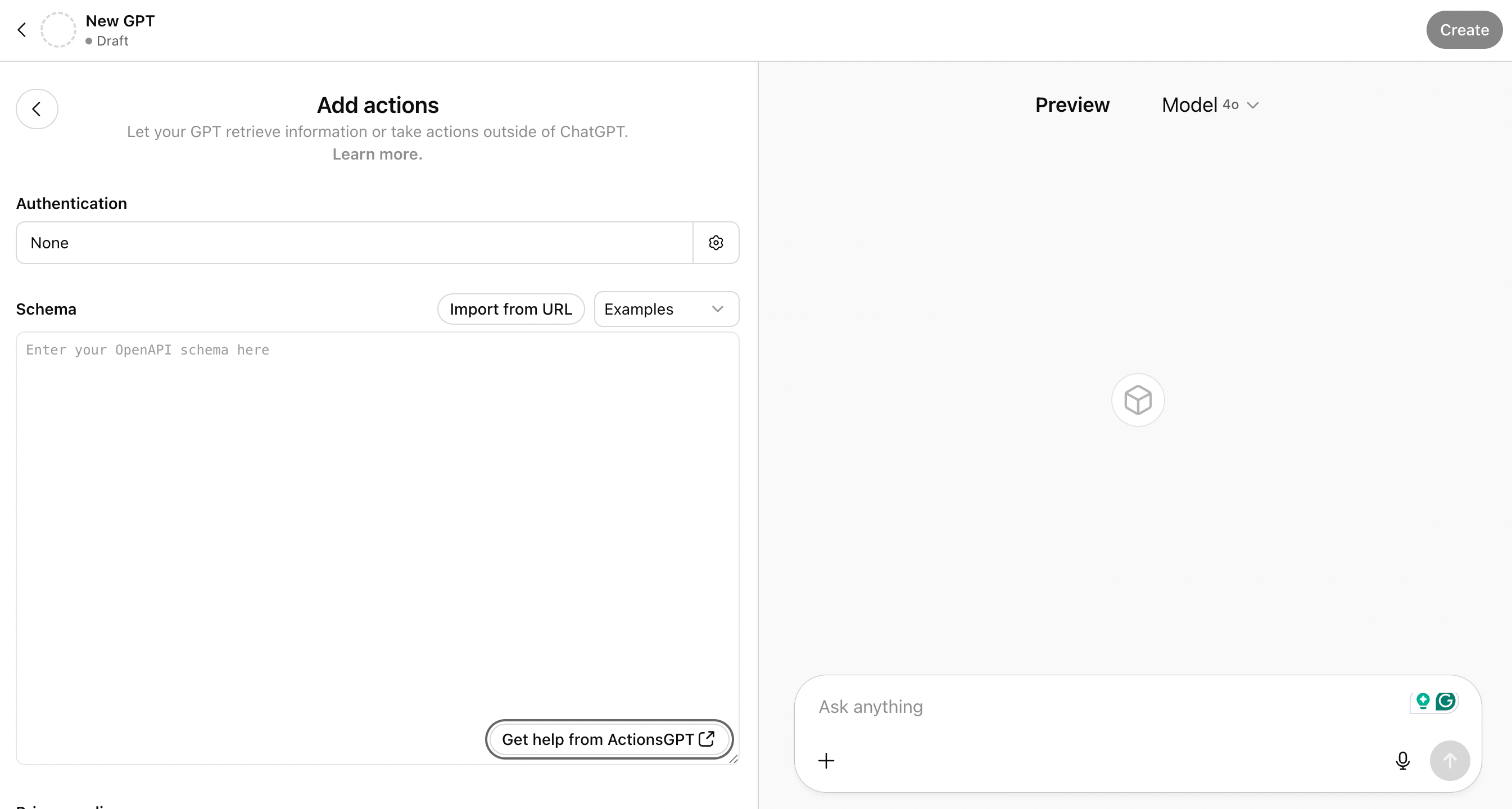Follow the Learn more link
Screen dimensions: 1512x809
(377, 154)
